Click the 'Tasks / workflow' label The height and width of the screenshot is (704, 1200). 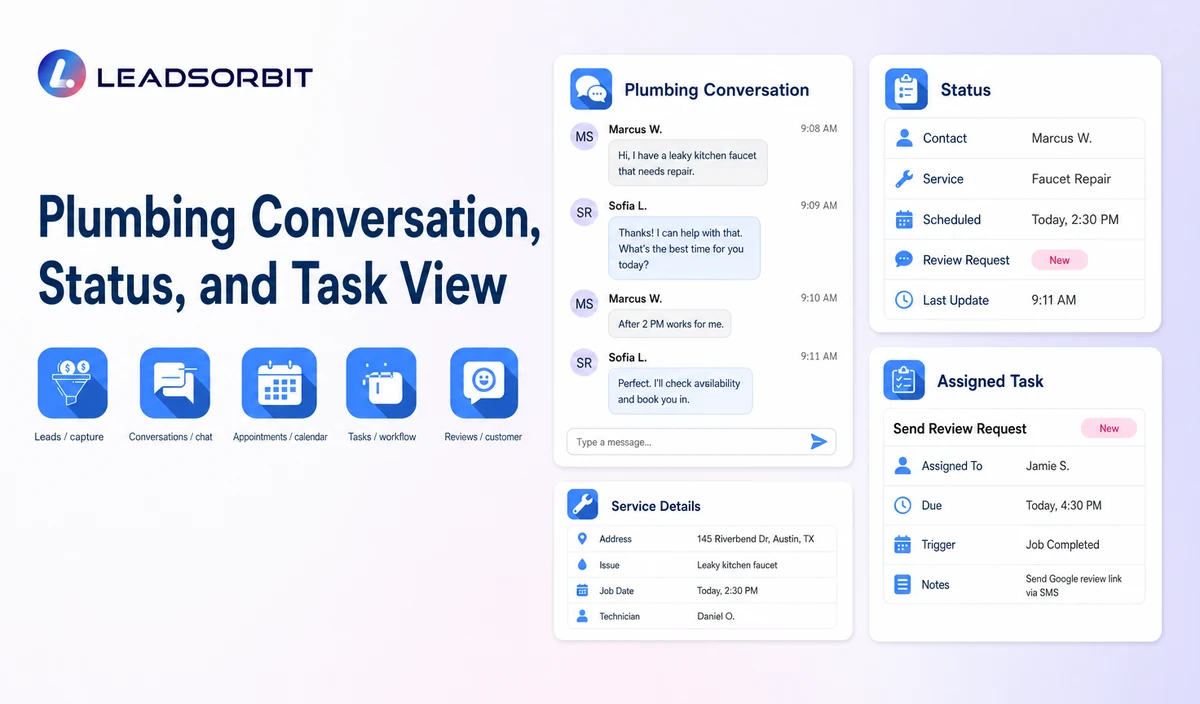[382, 437]
